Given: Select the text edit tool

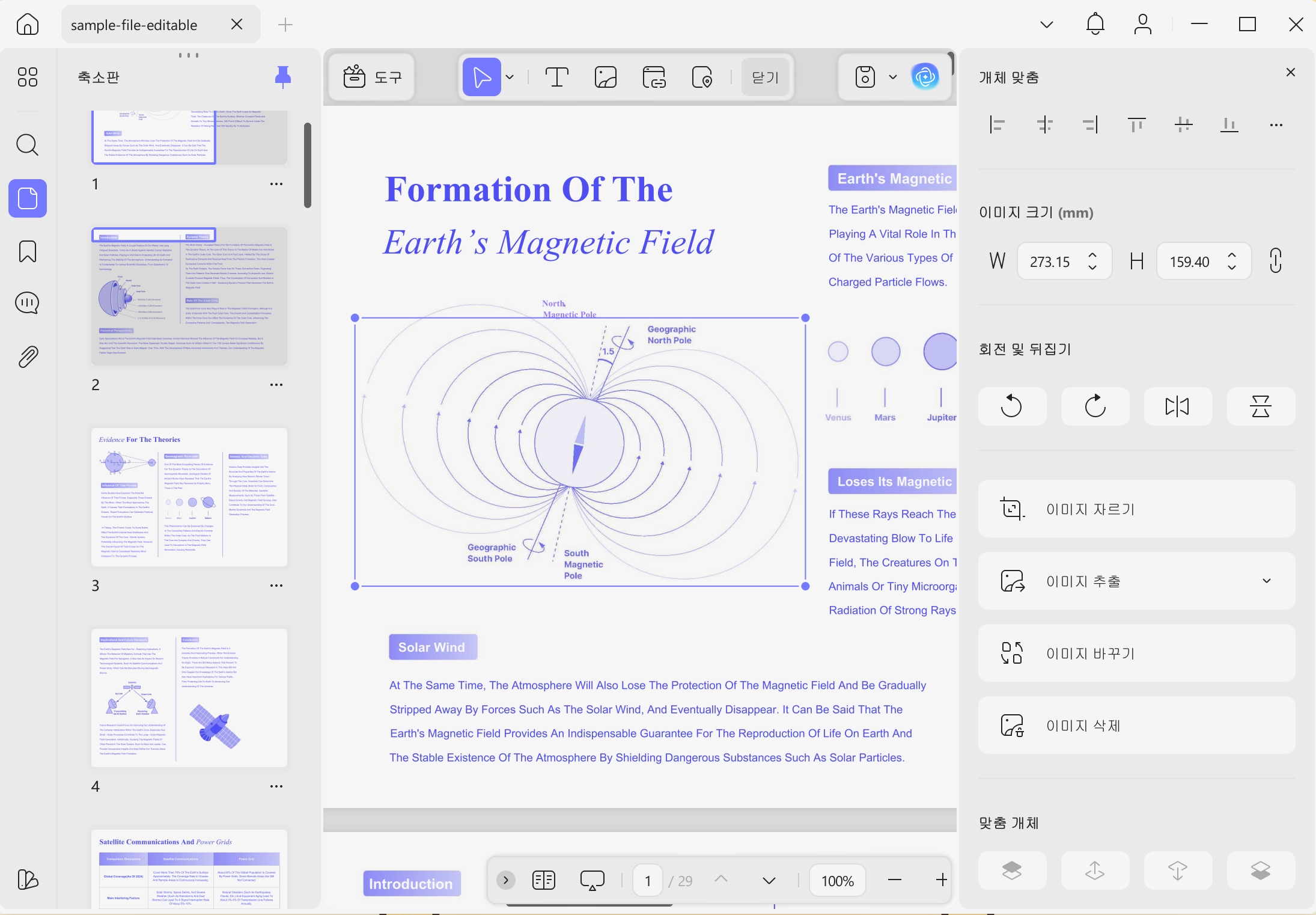Looking at the screenshot, I should (557, 77).
